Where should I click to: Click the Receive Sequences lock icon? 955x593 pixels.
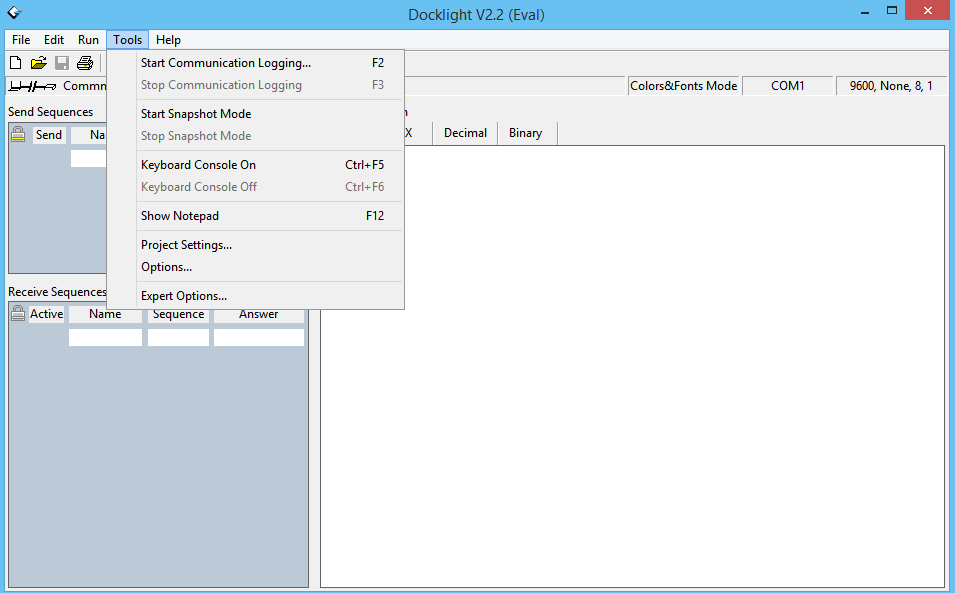click(x=18, y=314)
